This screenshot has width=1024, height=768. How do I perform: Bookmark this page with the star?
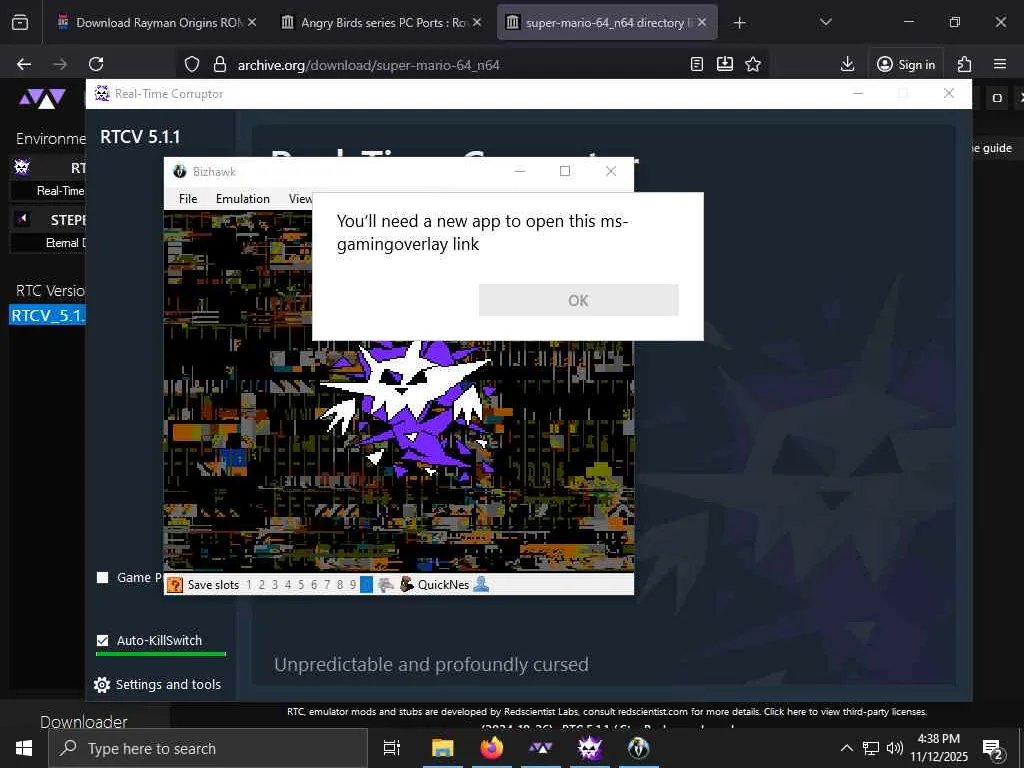click(753, 64)
